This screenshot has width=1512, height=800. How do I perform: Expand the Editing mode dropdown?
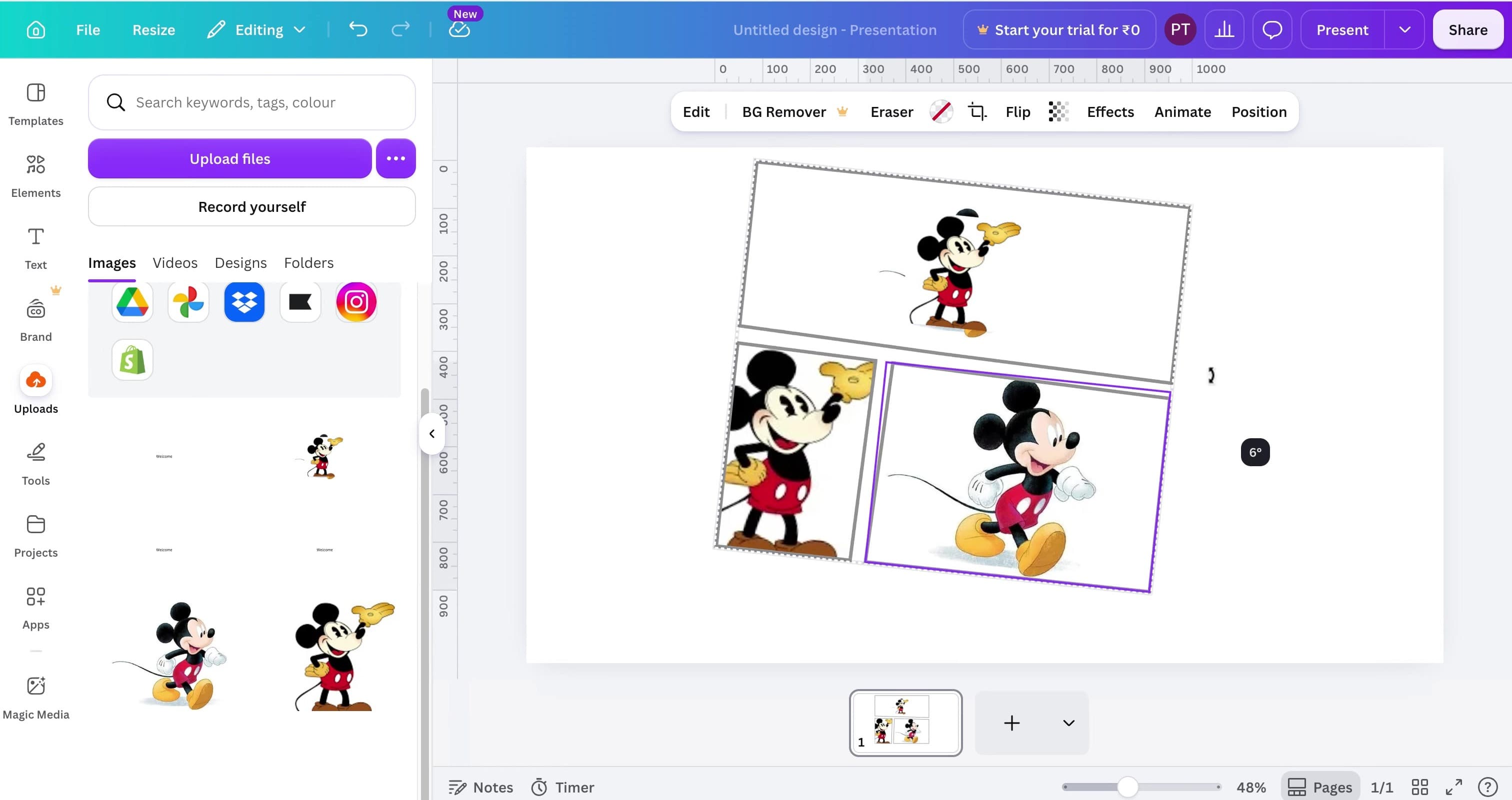click(x=256, y=30)
